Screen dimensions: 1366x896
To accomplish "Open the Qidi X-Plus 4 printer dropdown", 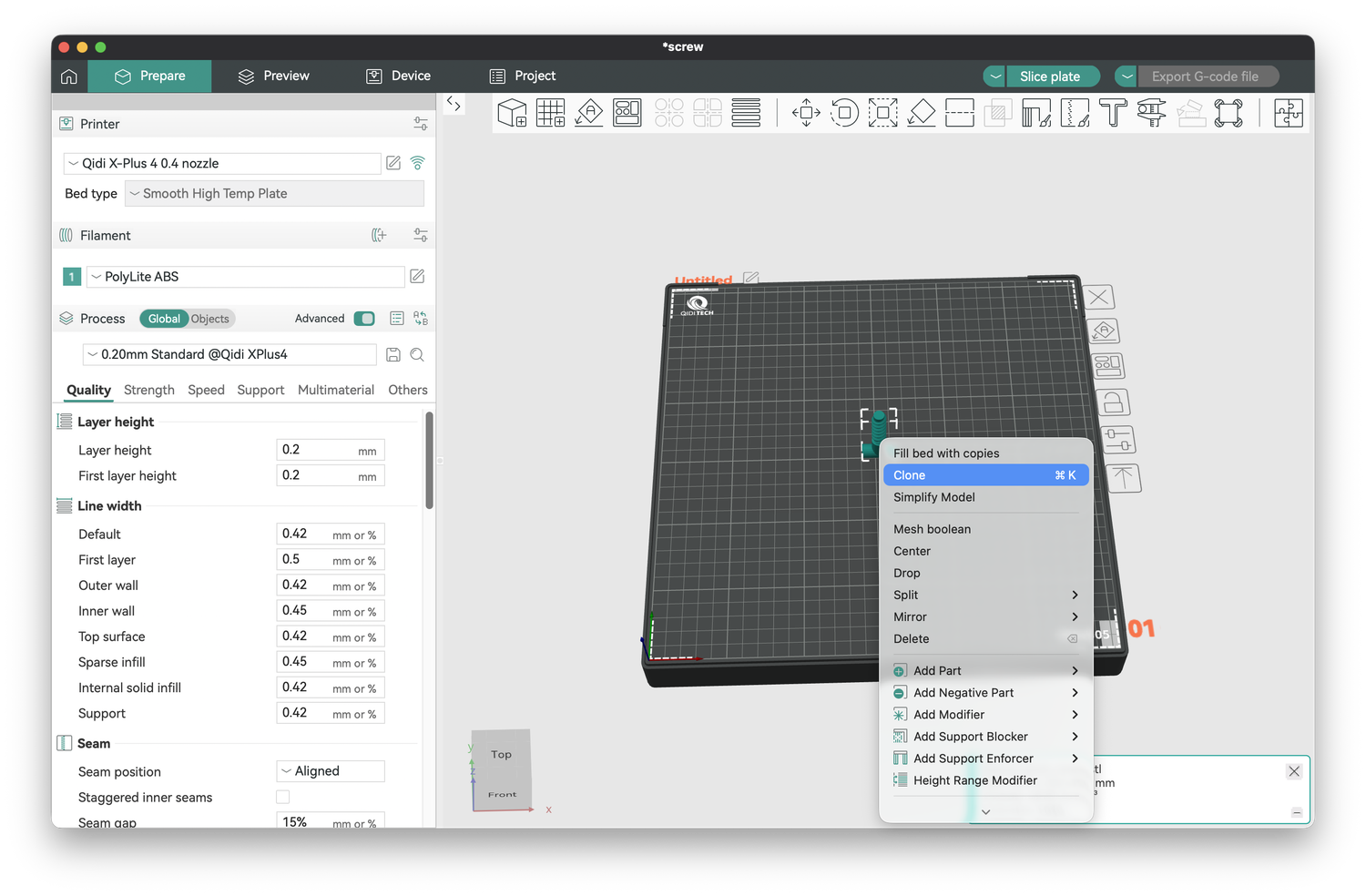I will [222, 164].
